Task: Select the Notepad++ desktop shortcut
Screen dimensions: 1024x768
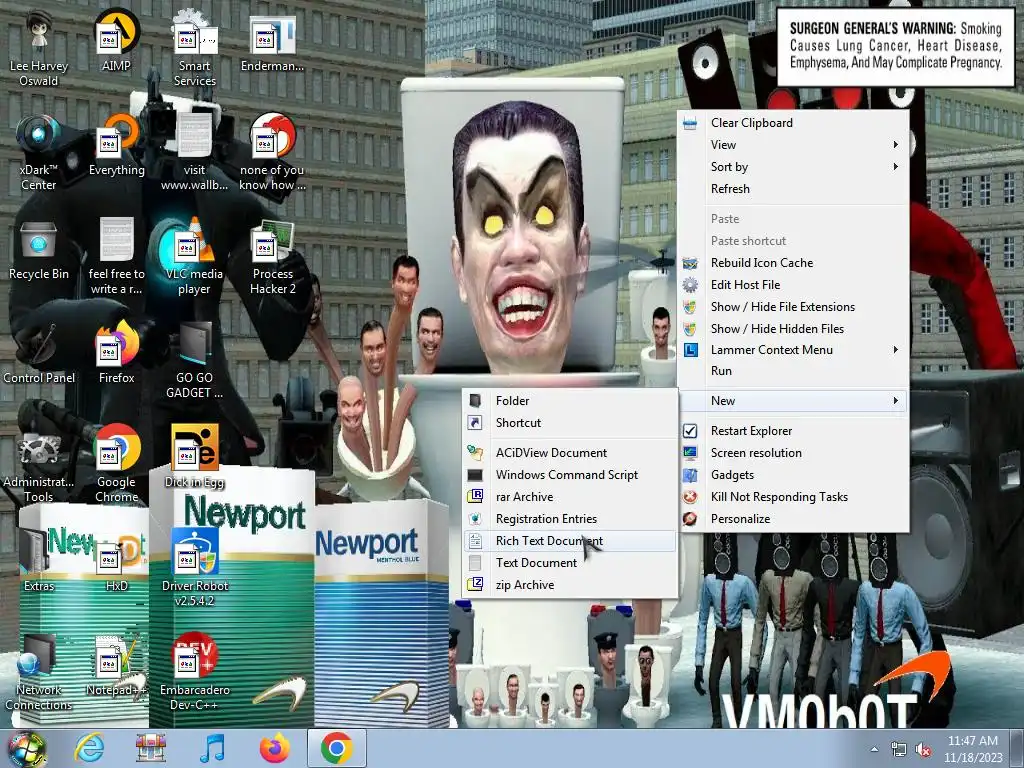Action: coord(116,665)
